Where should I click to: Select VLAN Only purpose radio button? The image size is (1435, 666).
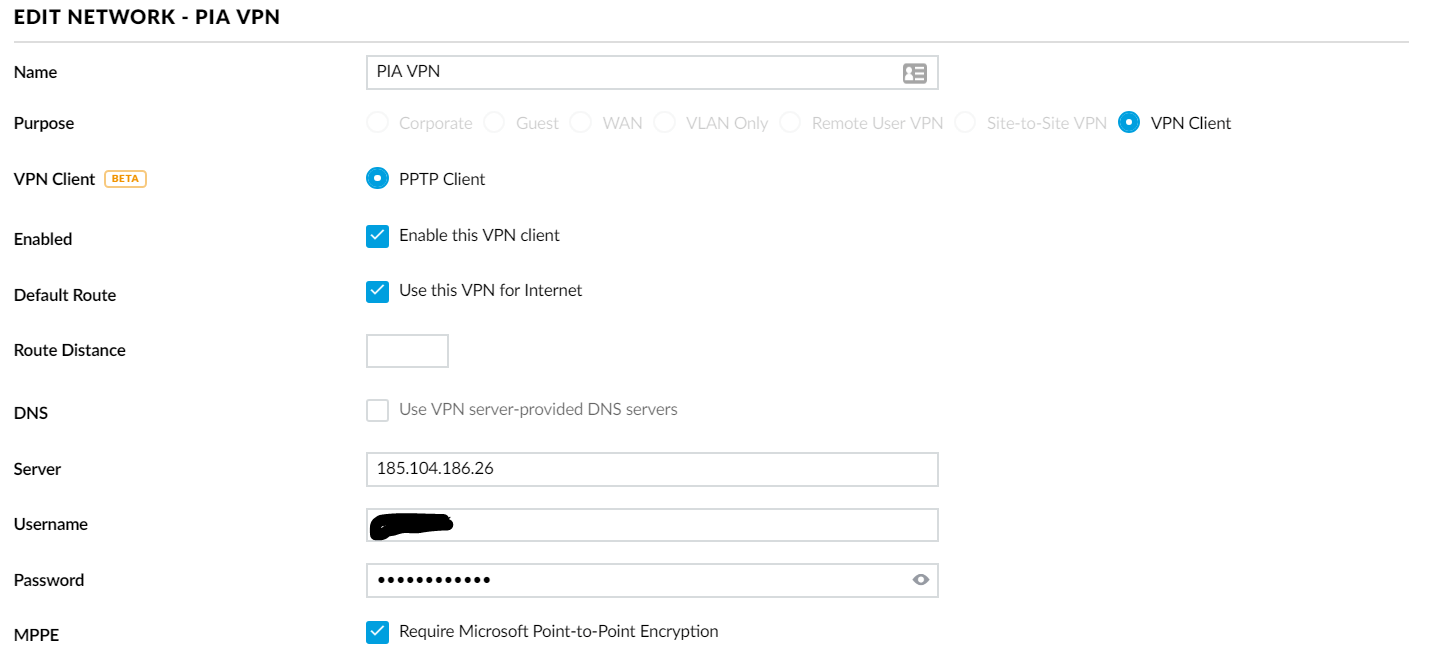(x=664, y=123)
